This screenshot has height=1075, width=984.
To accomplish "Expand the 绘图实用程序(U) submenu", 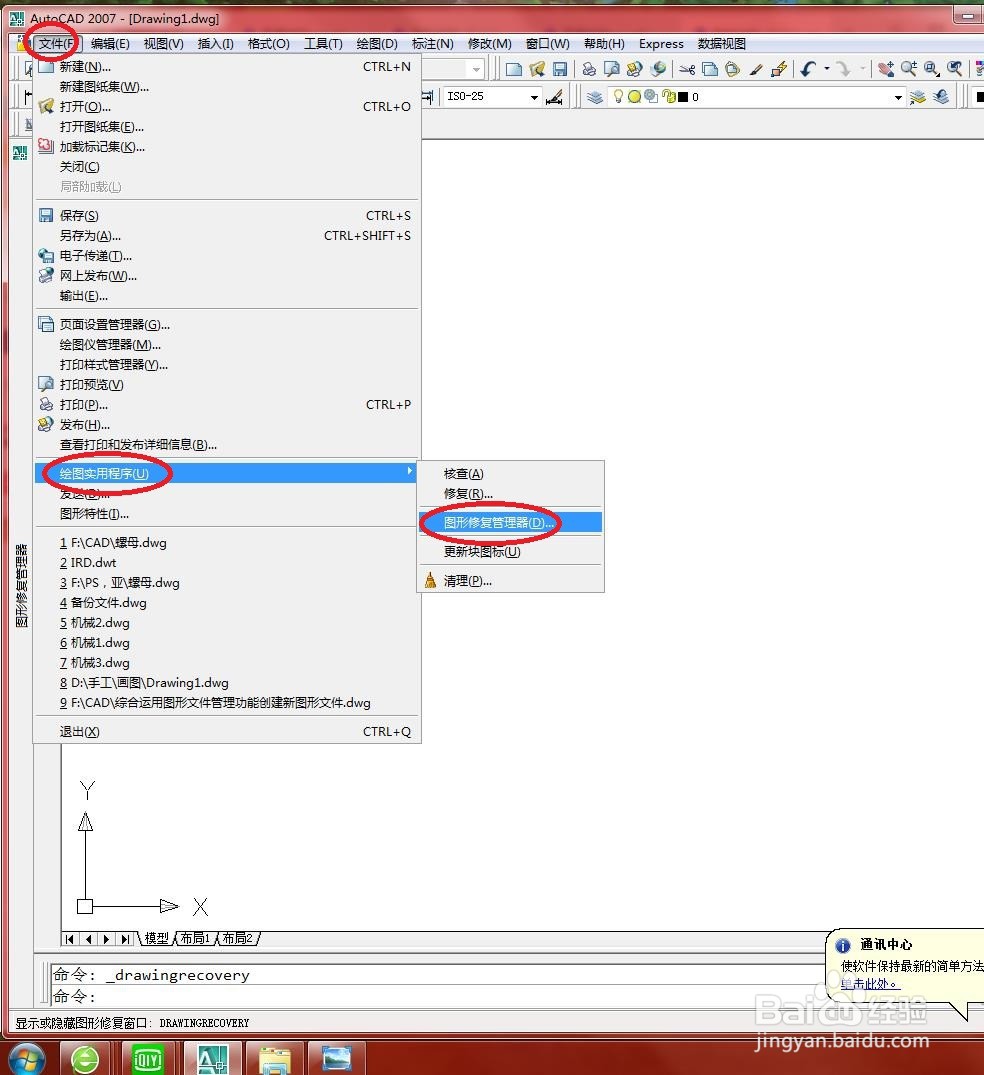I will pyautogui.click(x=225, y=473).
